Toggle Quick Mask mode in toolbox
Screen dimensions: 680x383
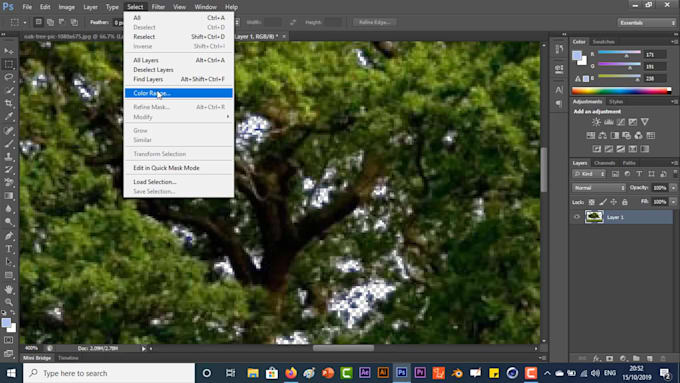point(9,340)
